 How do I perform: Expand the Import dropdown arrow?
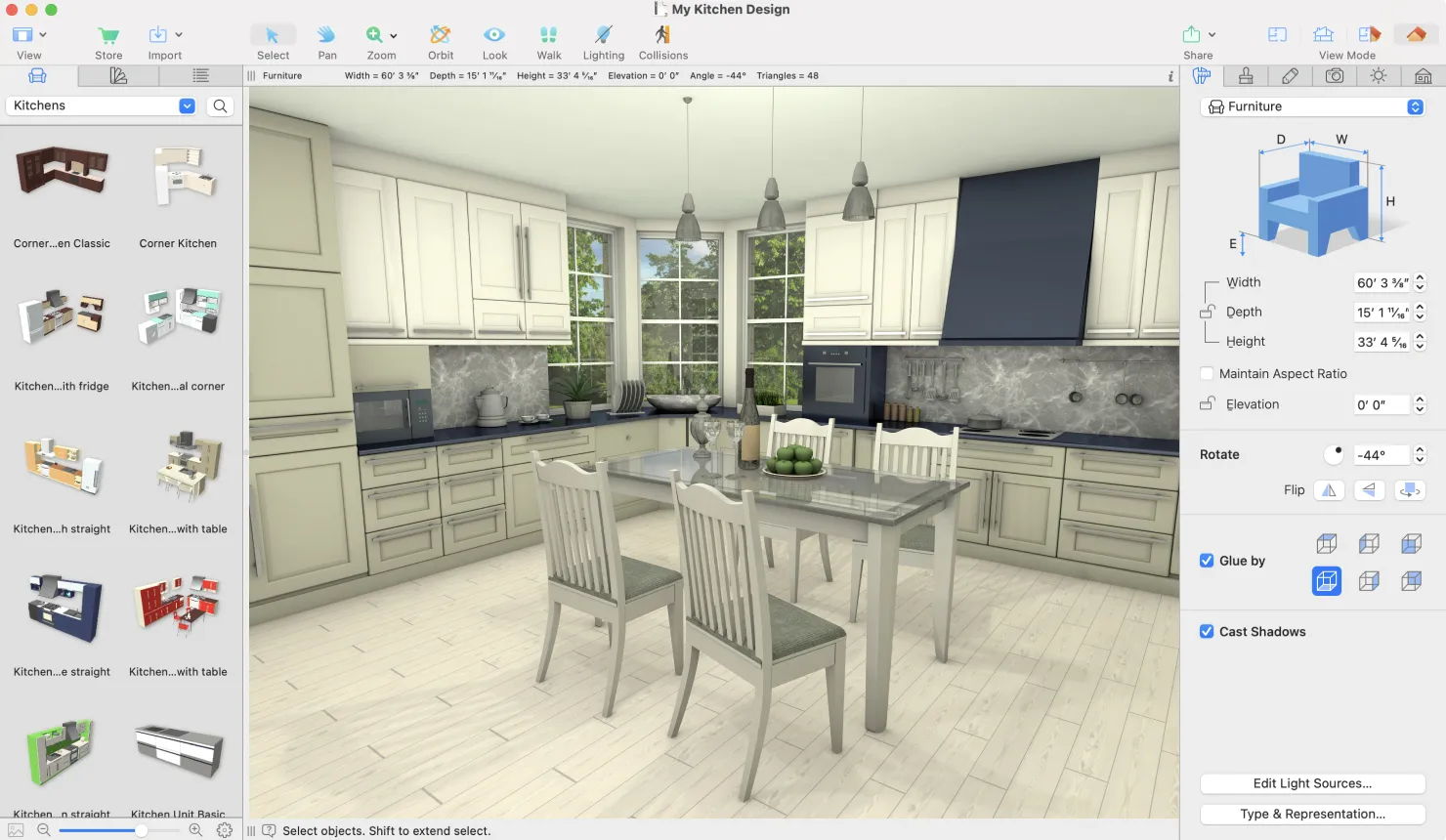pos(179,35)
